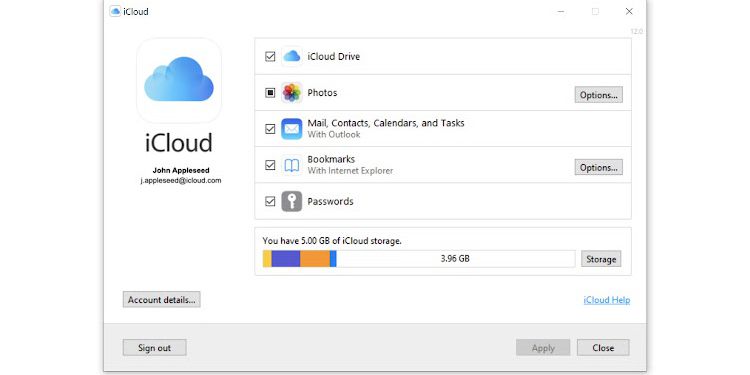Open the Storage button
The image size is (750, 375).
coord(601,259)
